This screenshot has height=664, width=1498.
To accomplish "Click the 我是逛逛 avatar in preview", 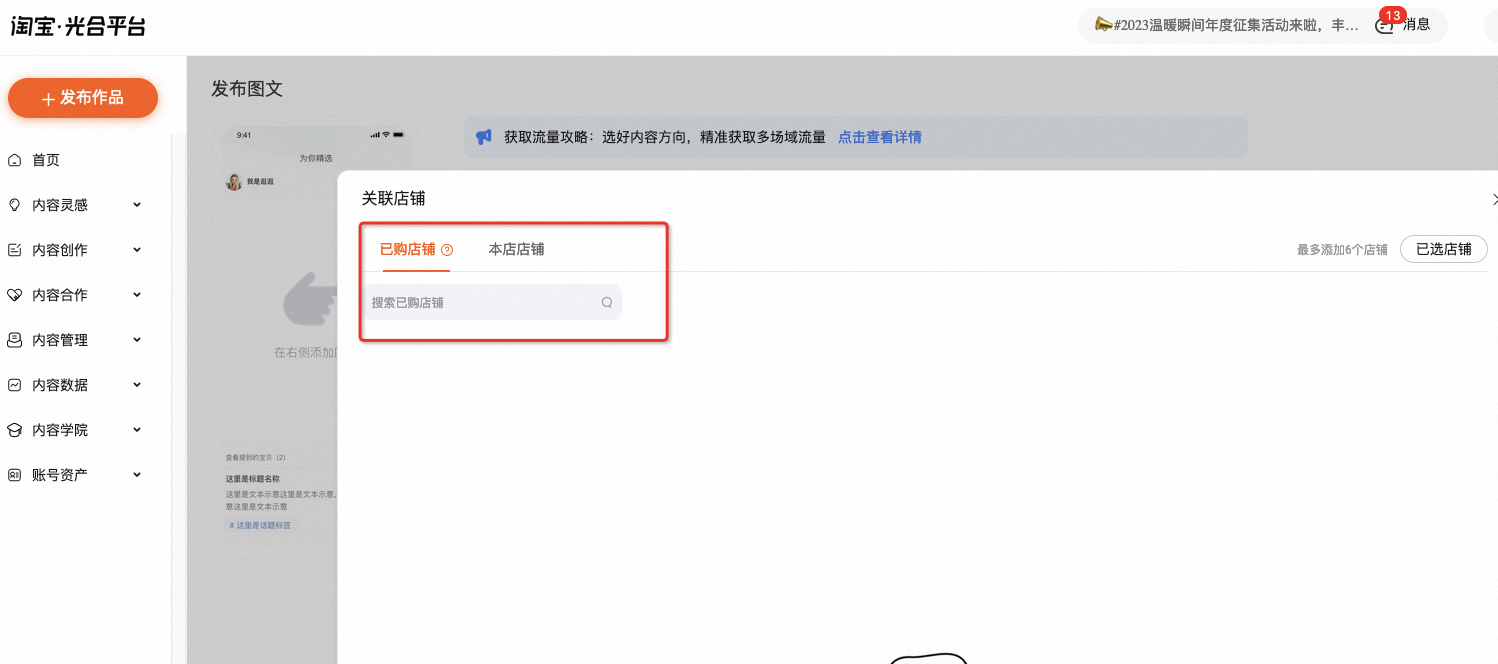I will [x=234, y=182].
